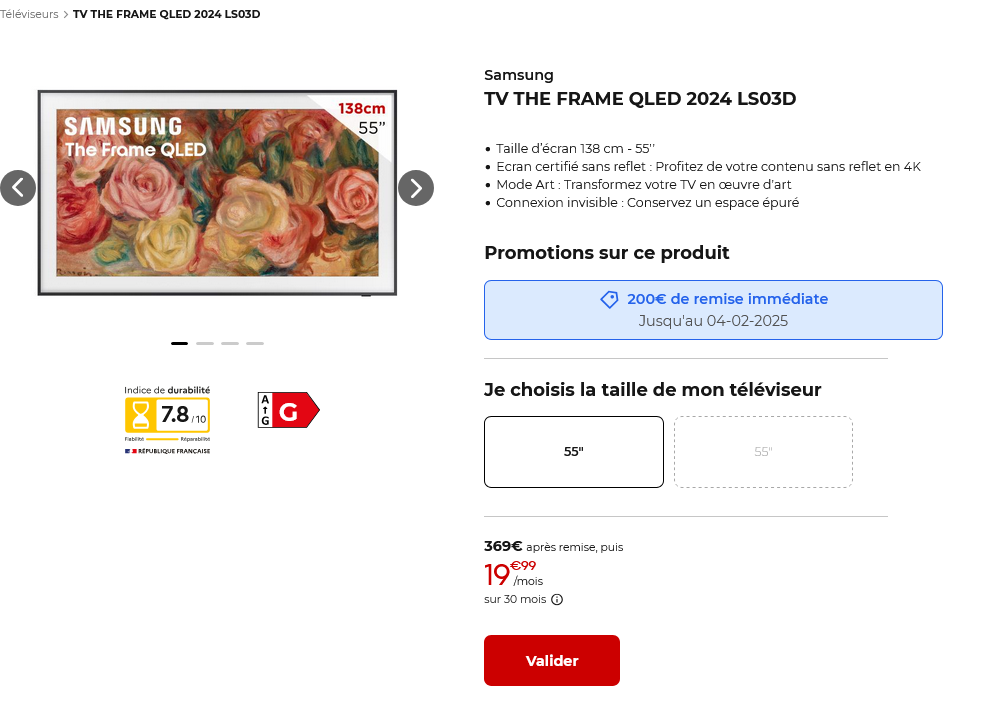Click the Samsung brand name
The width and height of the screenshot is (985, 714).
coord(519,75)
